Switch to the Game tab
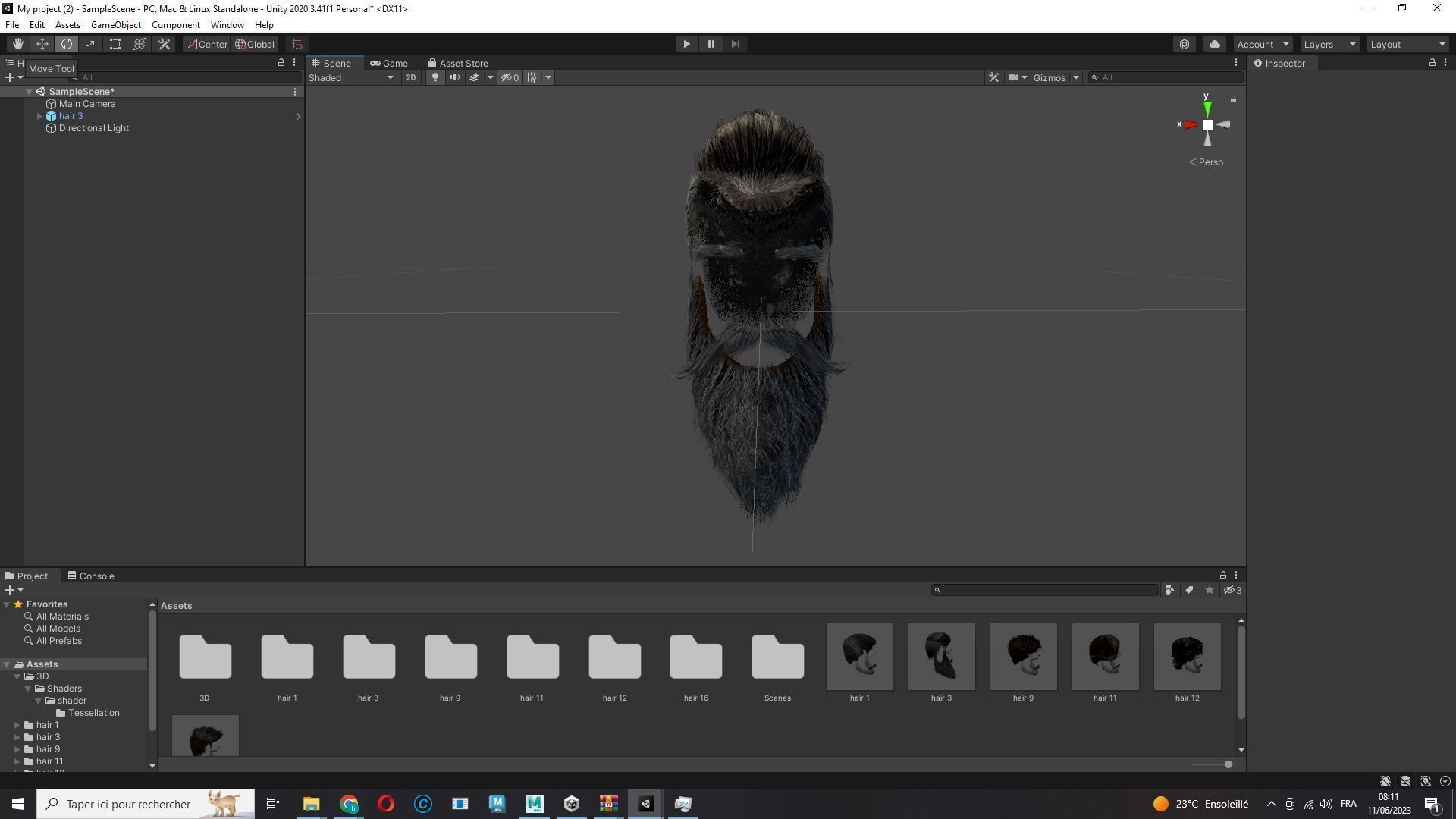The width and height of the screenshot is (1456, 819). tap(389, 63)
